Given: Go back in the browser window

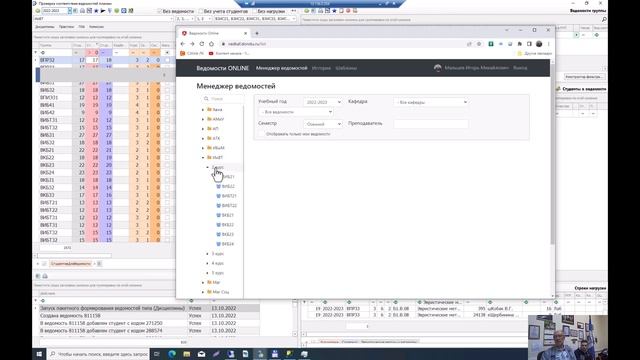Looking at the screenshot, I should point(182,44).
